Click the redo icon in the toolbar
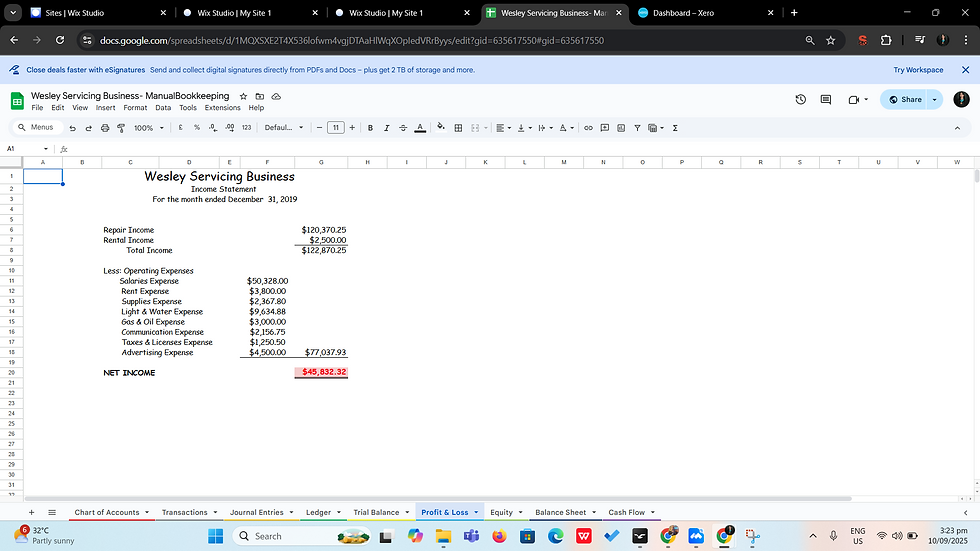 pos(88,127)
